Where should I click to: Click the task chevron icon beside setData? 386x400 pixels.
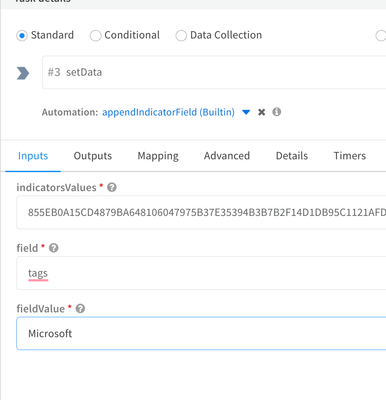23,73
